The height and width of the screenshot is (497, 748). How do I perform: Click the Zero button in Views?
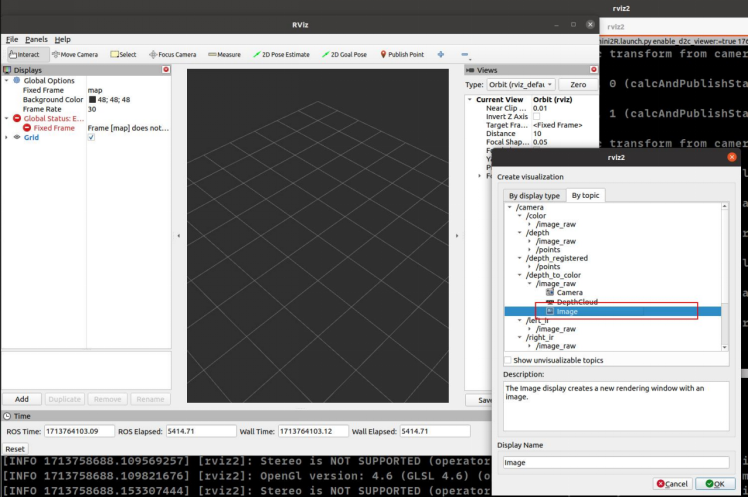point(578,85)
